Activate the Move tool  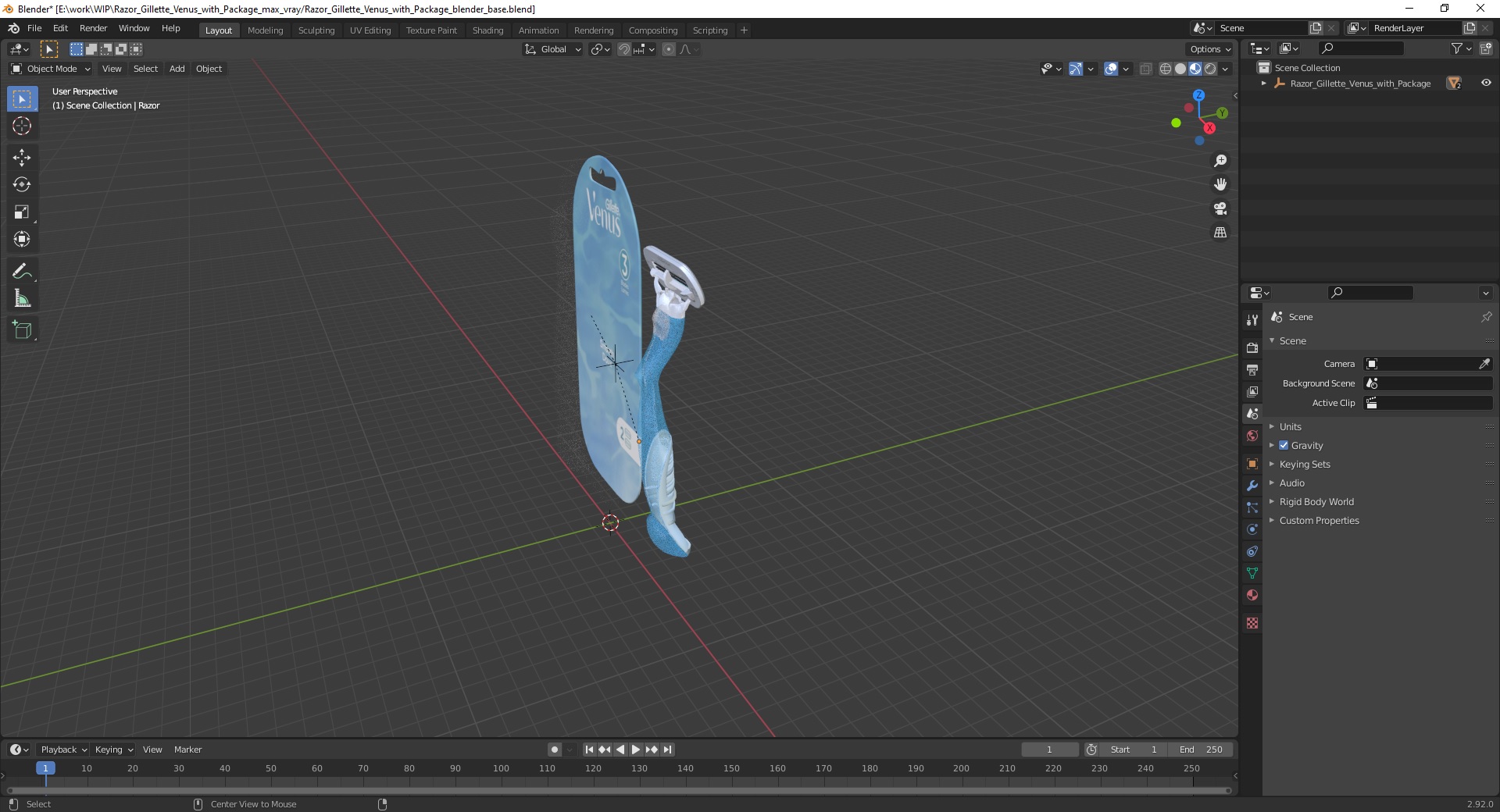tap(22, 157)
